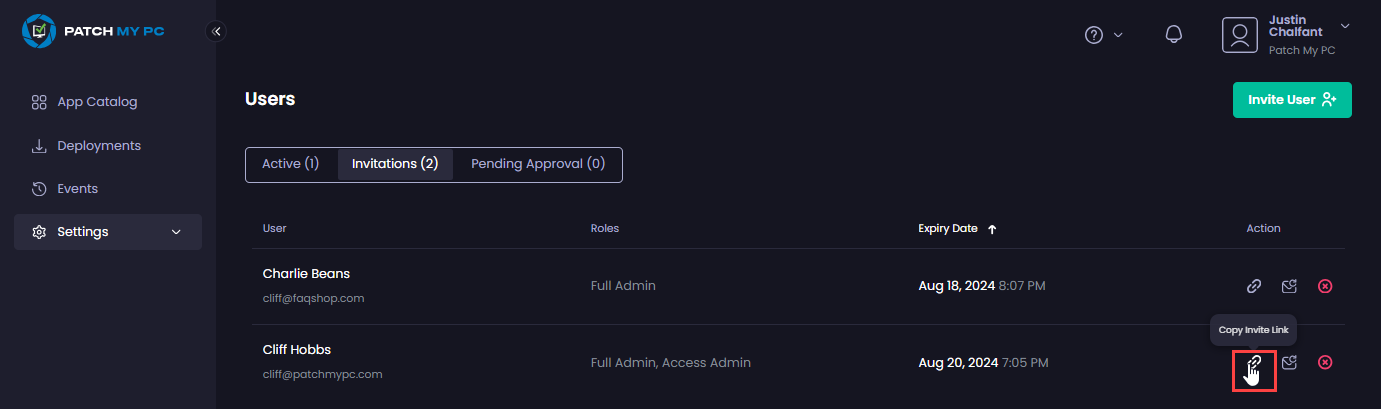
Task: Copy invite link for Cliff Hobbs
Action: (x=1254, y=363)
